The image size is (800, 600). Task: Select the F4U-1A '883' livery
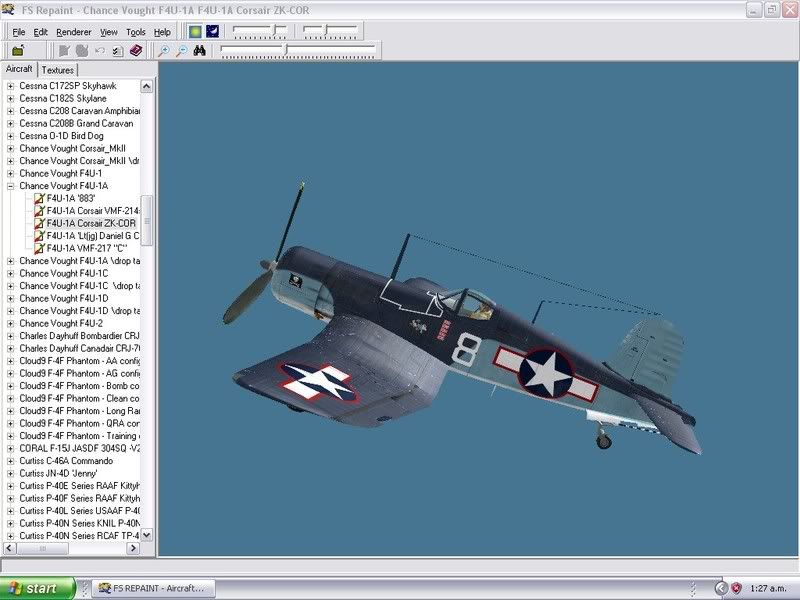[x=70, y=198]
